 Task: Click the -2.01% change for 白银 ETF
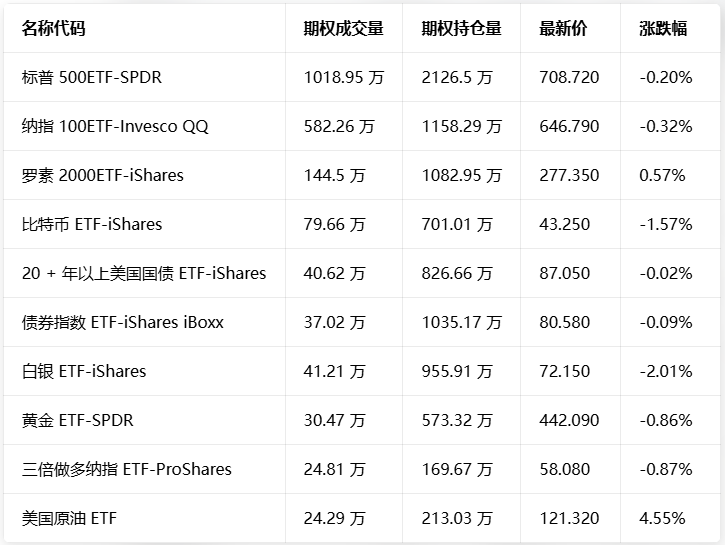666,371
